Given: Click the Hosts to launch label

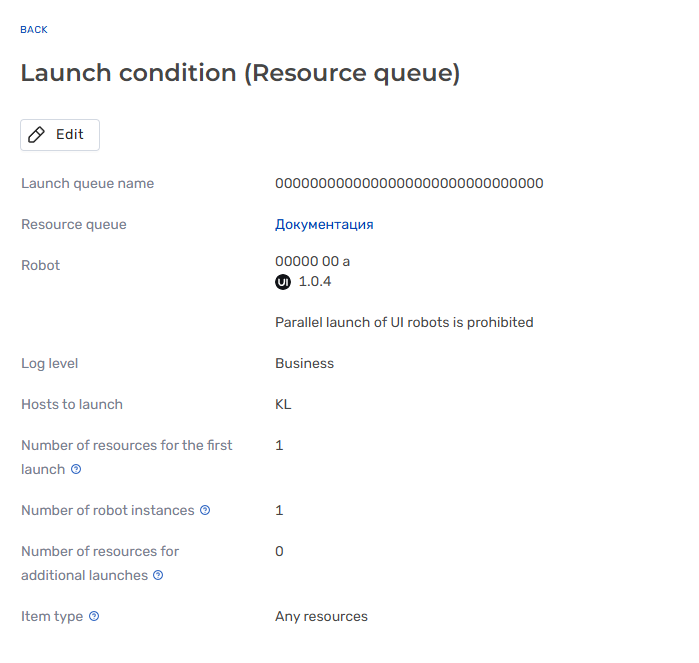Looking at the screenshot, I should point(72,404).
